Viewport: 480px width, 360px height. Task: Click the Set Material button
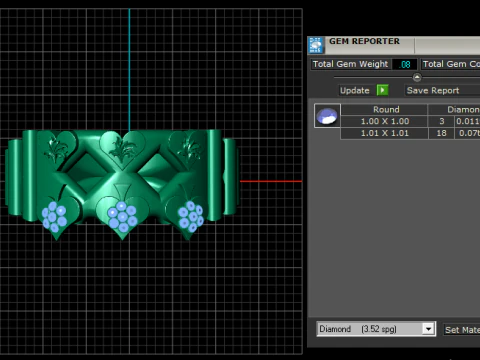click(462, 330)
